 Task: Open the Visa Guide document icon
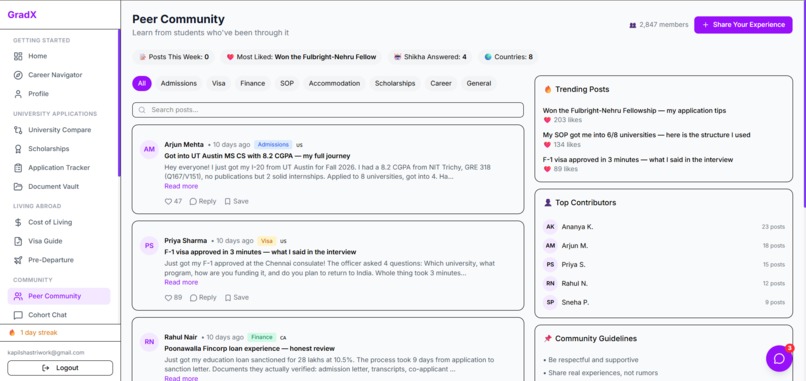(x=18, y=241)
